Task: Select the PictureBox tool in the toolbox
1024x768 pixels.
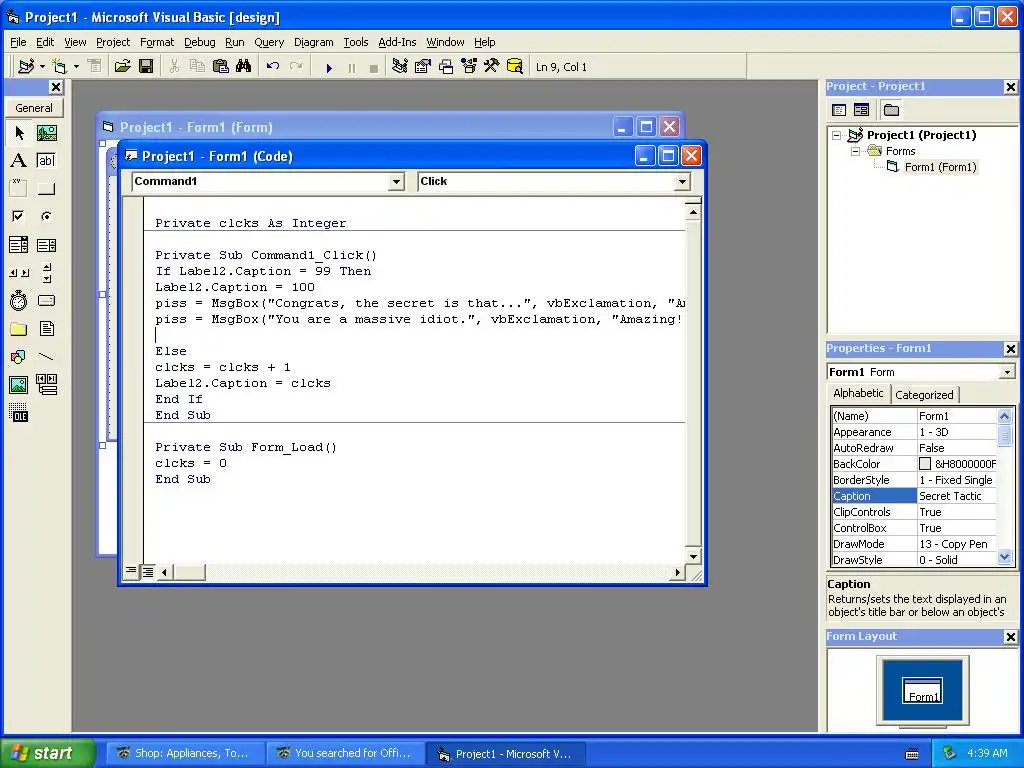Action: point(46,133)
